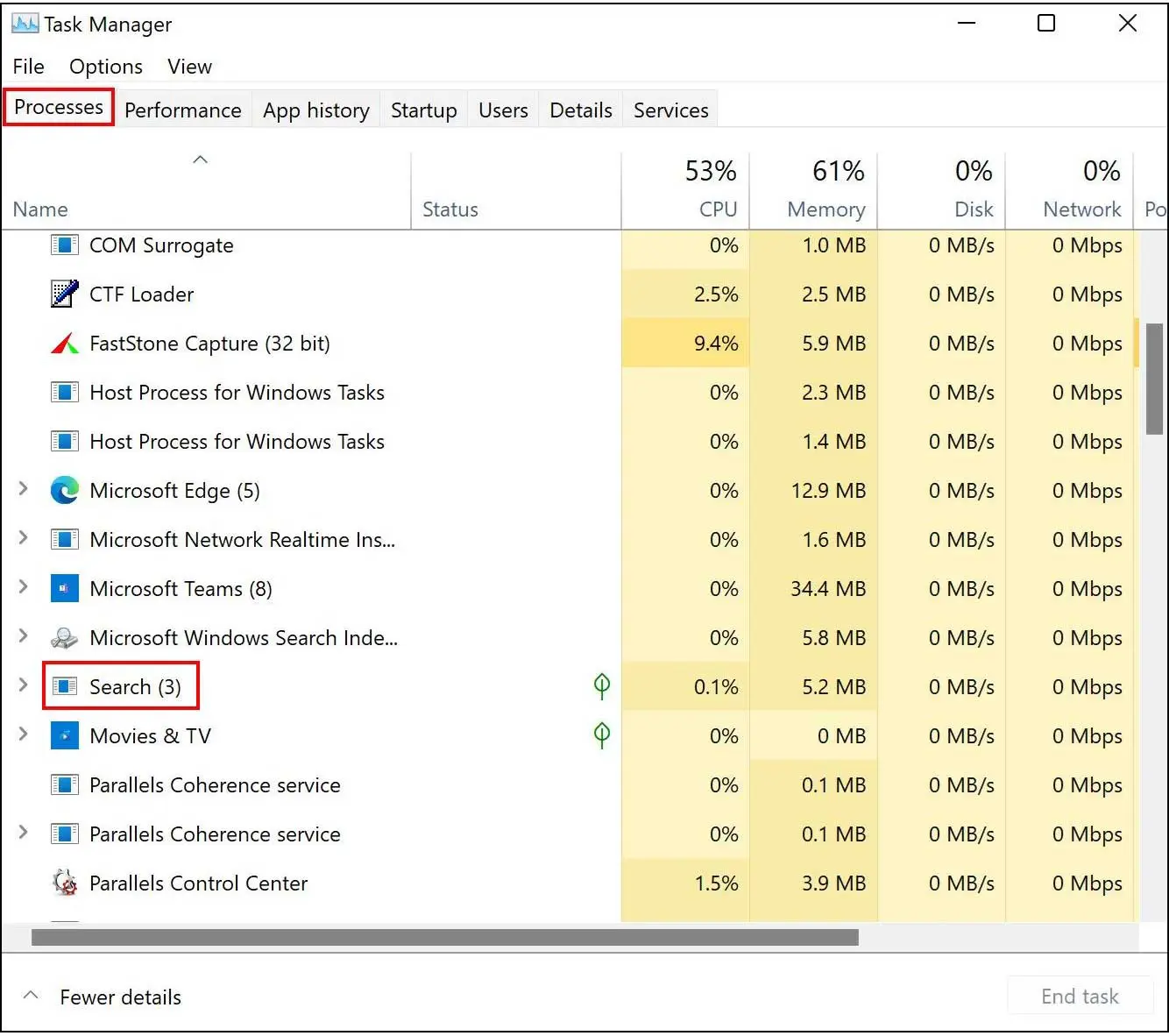1169x1036 pixels.
Task: Open the Options menu
Action: point(106,67)
